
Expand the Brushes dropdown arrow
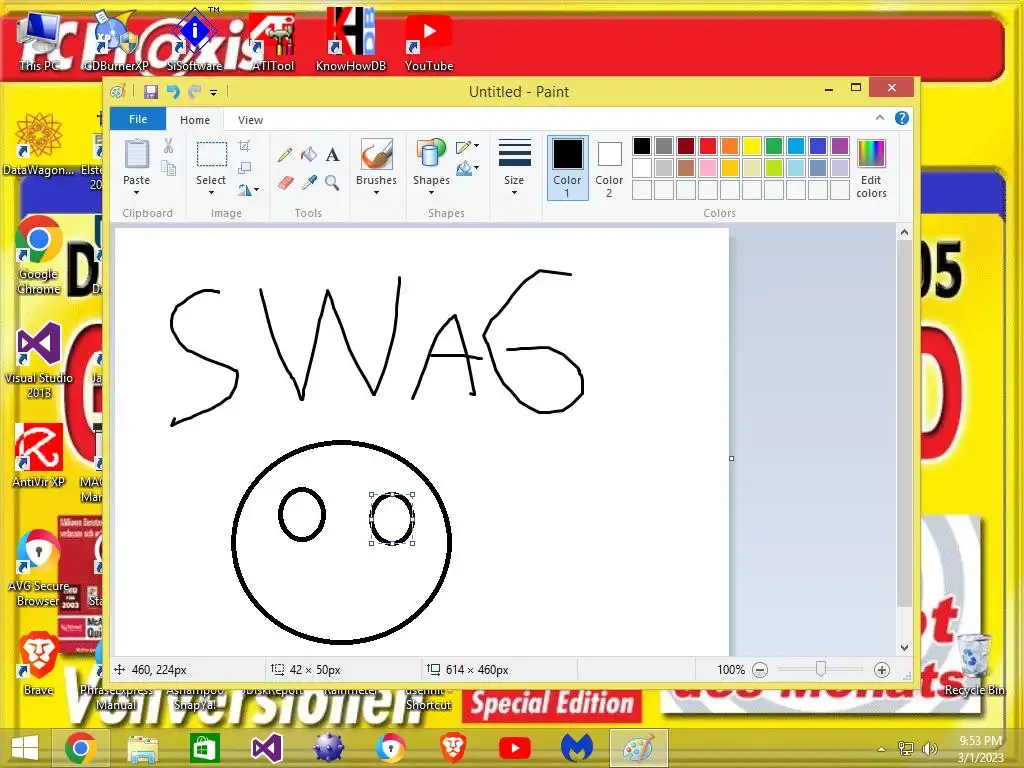click(376, 193)
